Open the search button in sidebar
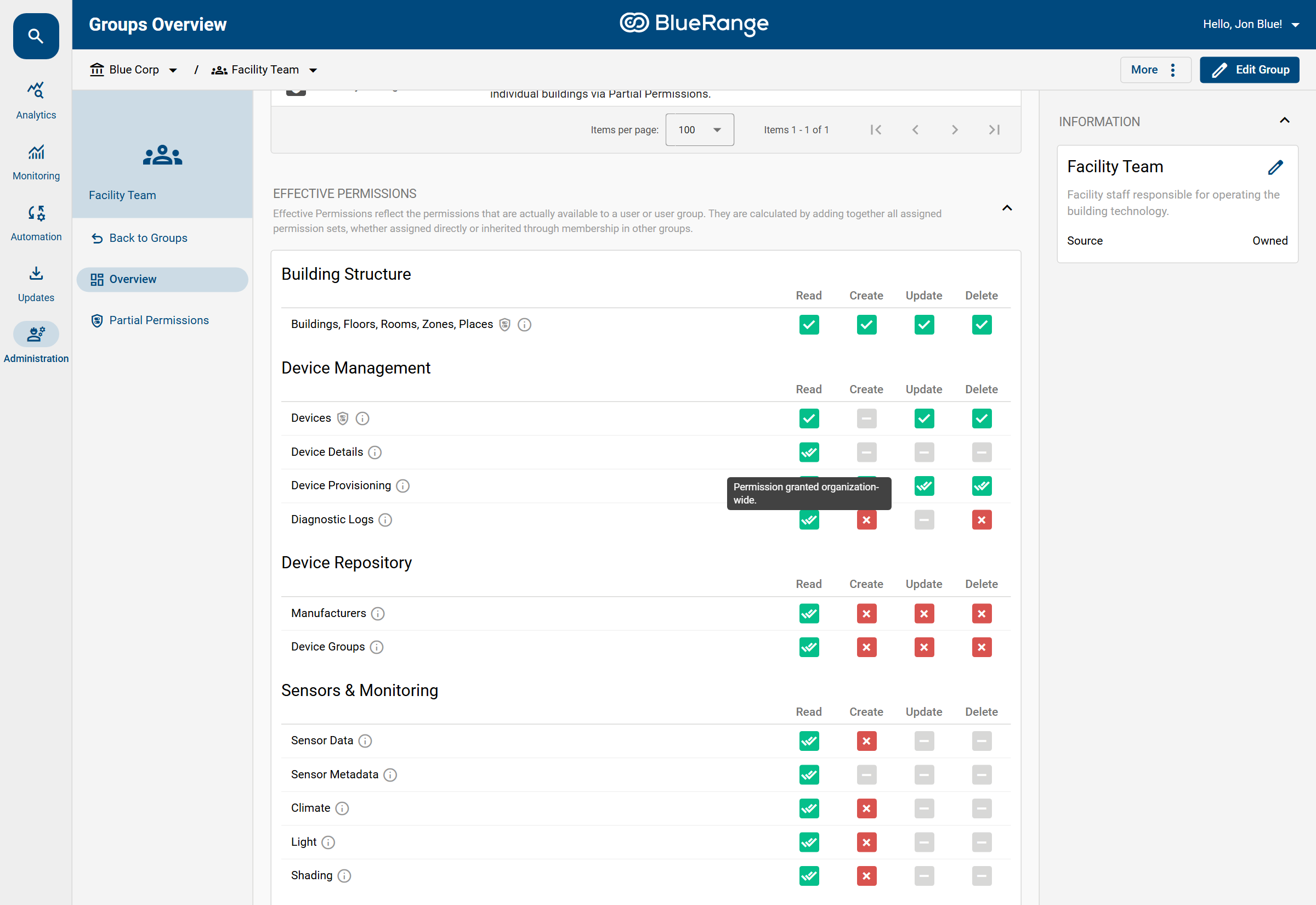Viewport: 1316px width, 905px height. (x=36, y=36)
